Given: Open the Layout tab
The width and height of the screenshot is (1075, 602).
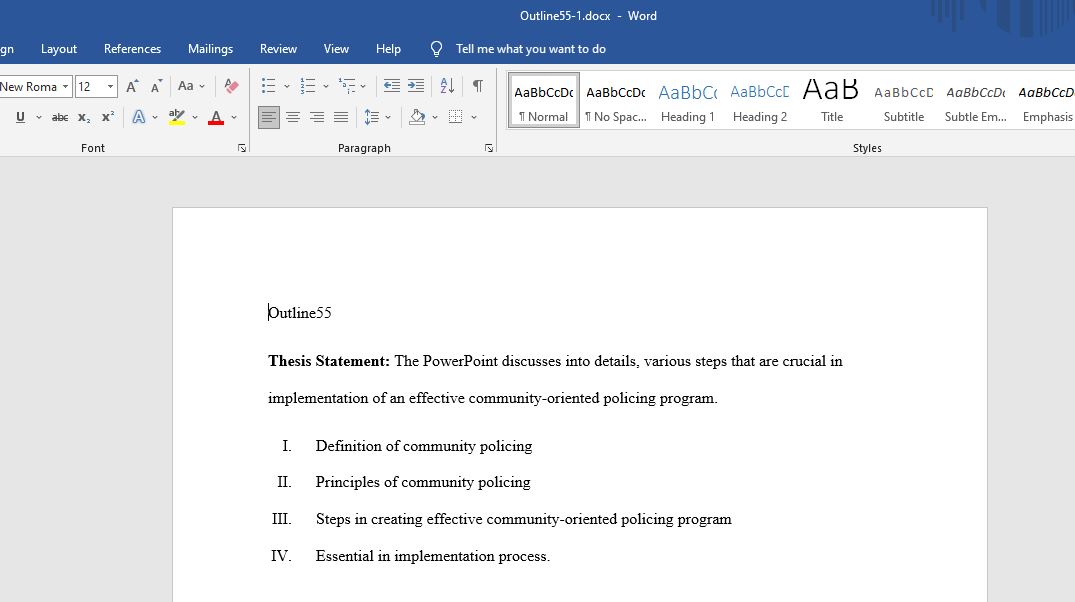Looking at the screenshot, I should 59,49.
